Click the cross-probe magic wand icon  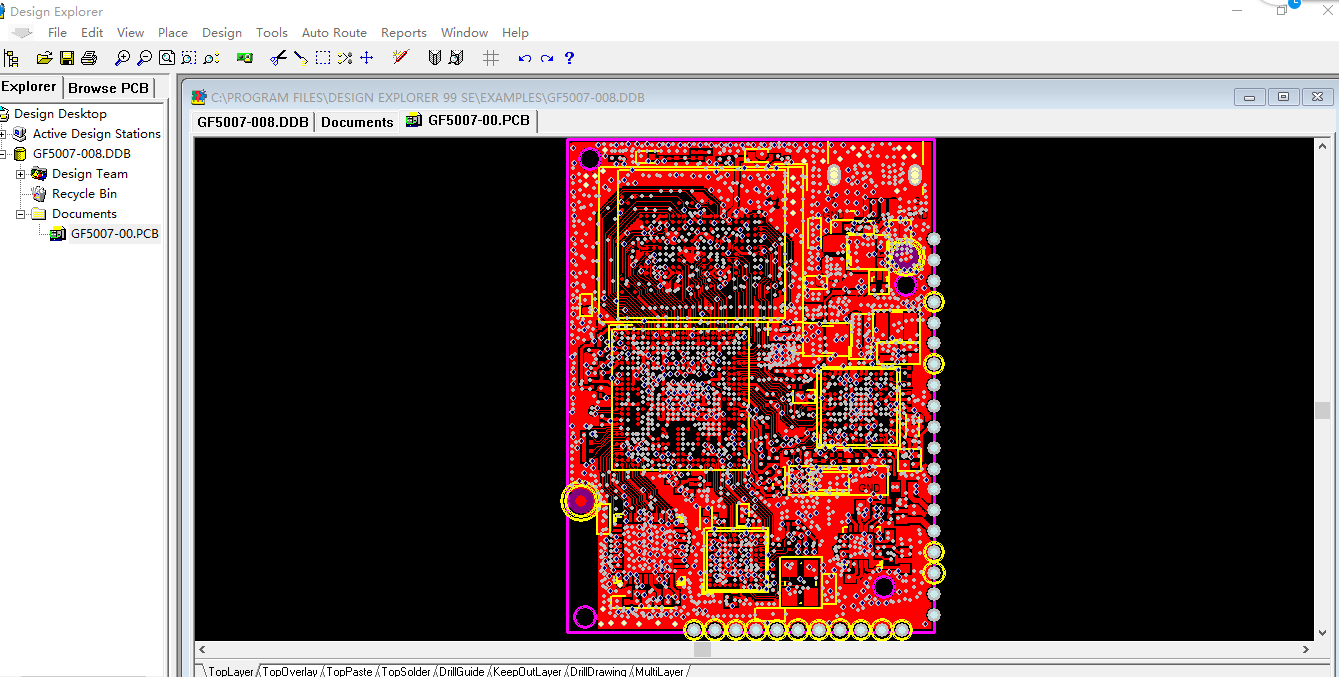tap(400, 58)
